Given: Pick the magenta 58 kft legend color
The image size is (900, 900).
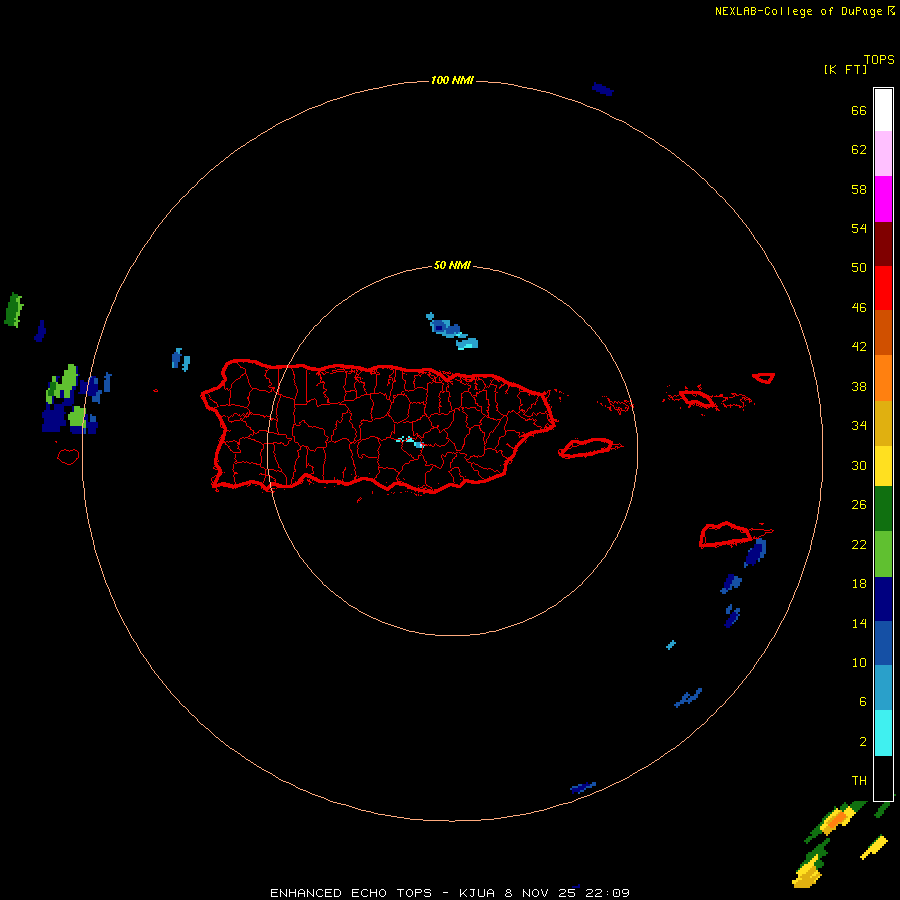Looking at the screenshot, I should (883, 199).
